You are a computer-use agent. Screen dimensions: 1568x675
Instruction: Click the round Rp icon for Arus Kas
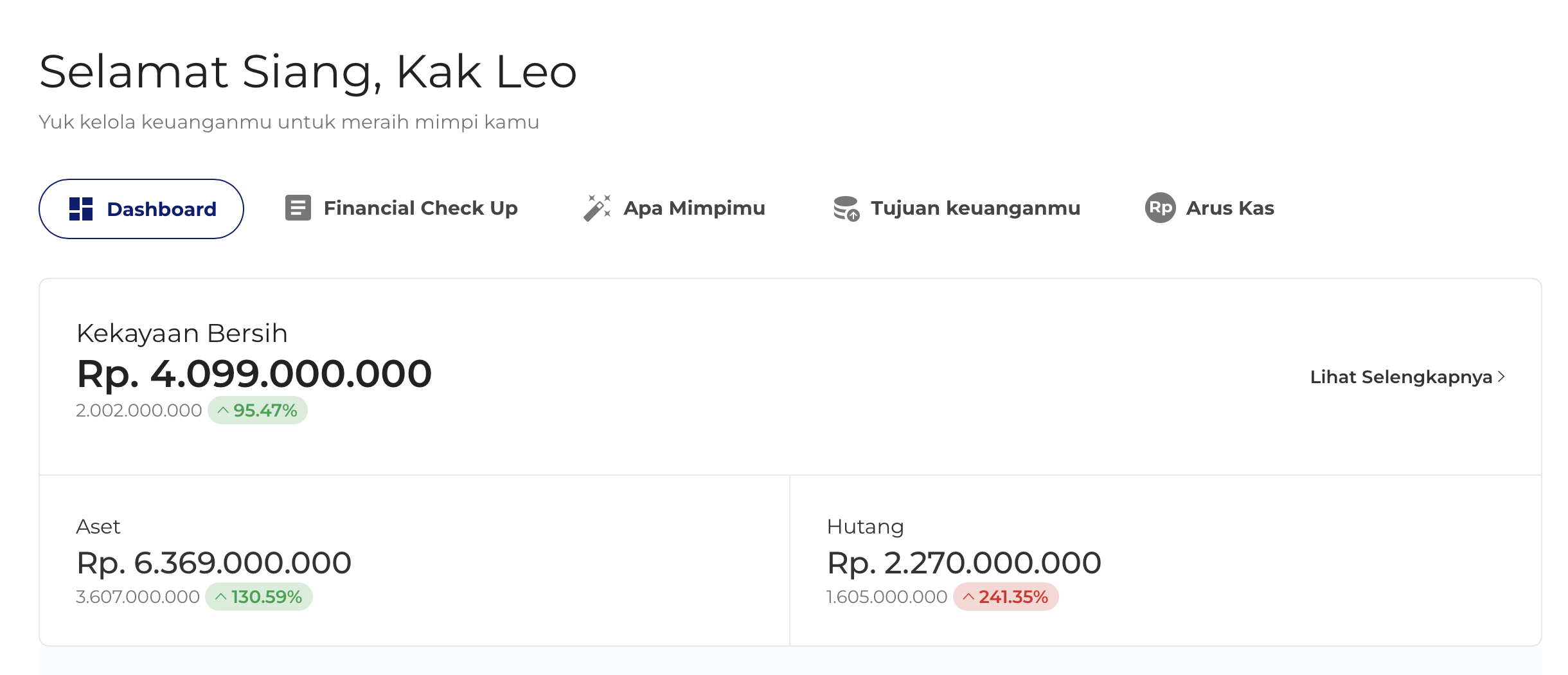coord(1160,208)
